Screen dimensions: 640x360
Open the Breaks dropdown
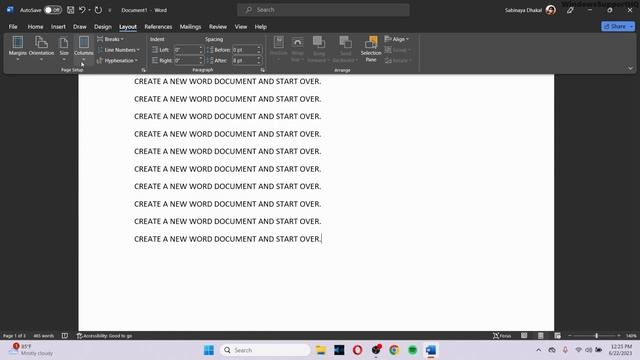tap(111, 39)
